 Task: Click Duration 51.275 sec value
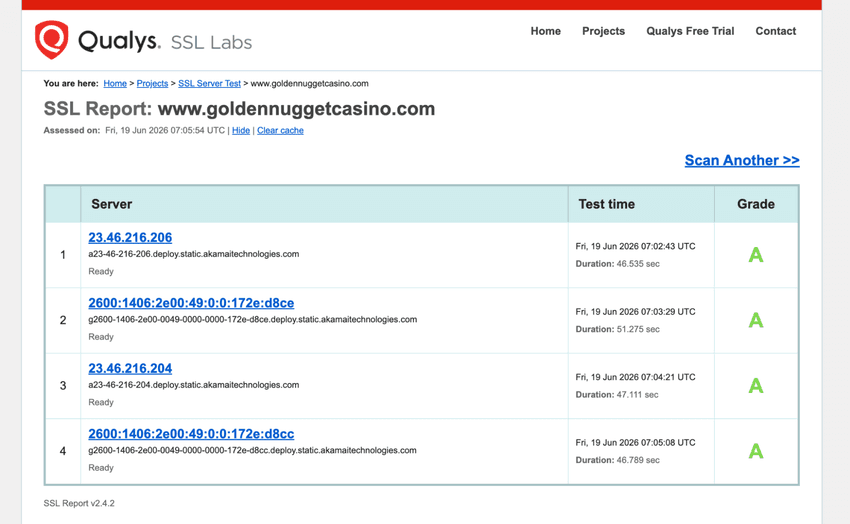pyautogui.click(x=638, y=329)
